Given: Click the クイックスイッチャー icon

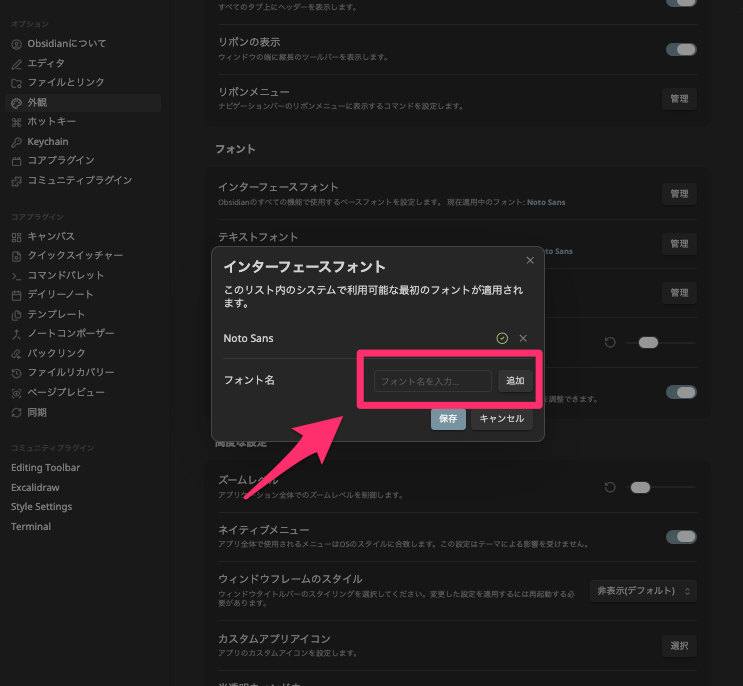Looking at the screenshot, I should pyautogui.click(x=17, y=257).
